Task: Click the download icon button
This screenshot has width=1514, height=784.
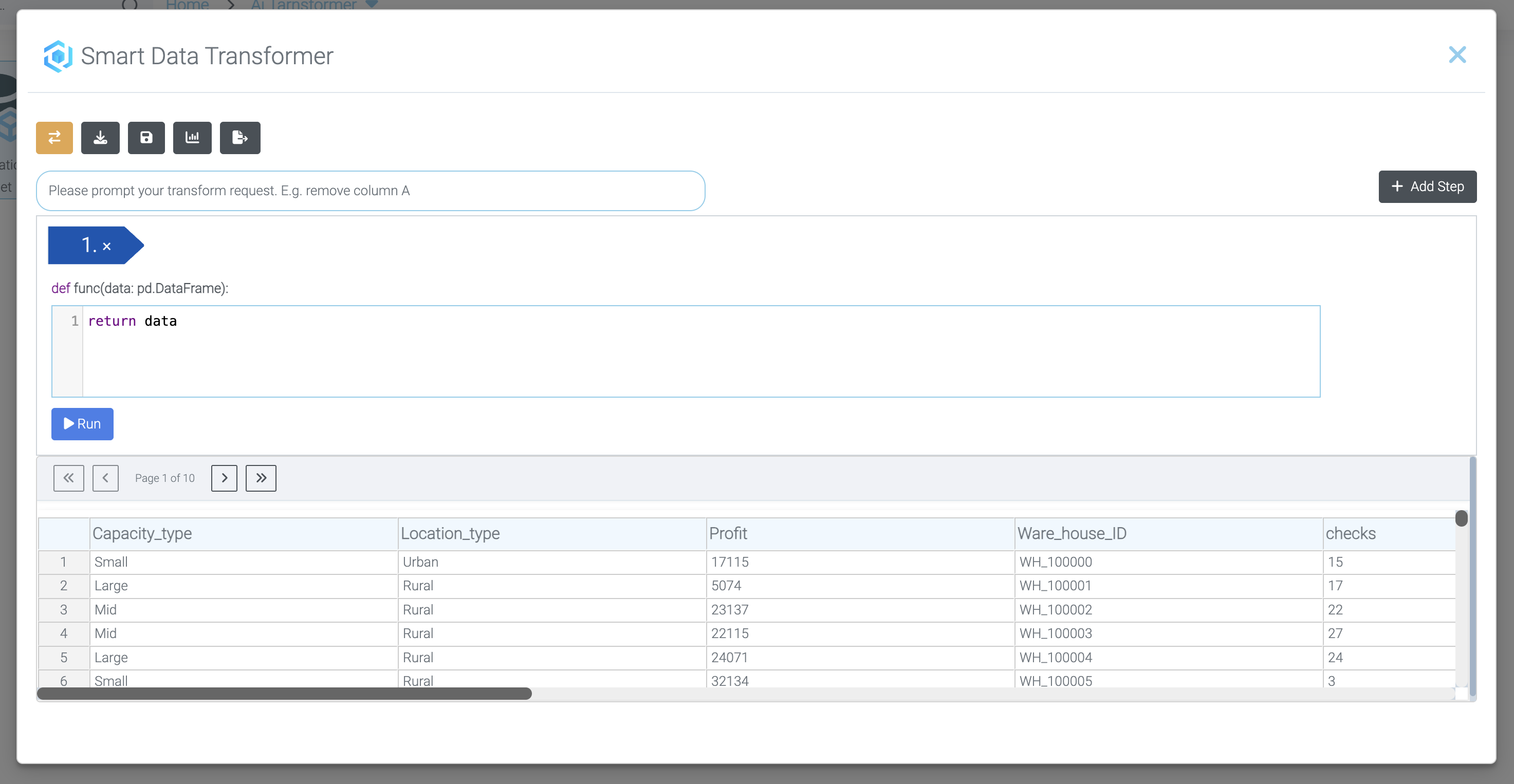Action: pos(100,138)
